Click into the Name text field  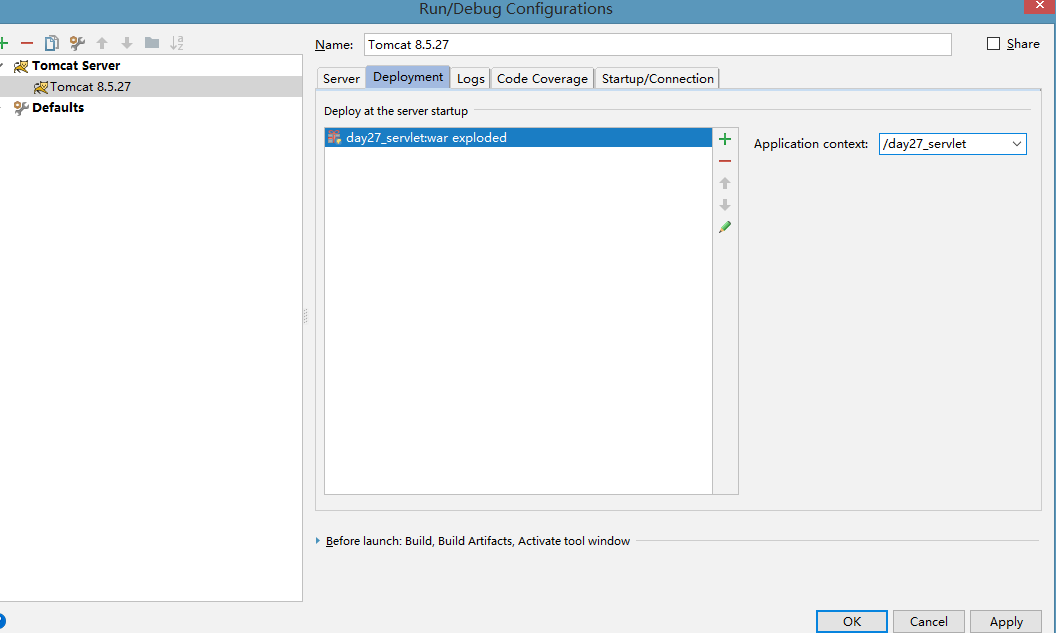pyautogui.click(x=657, y=44)
